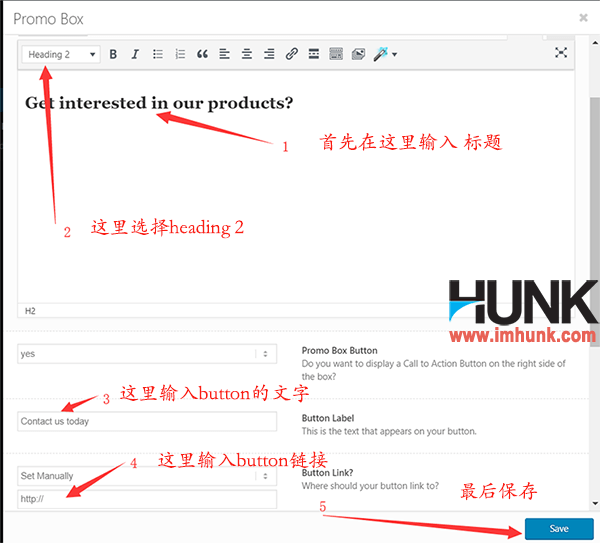Click the Button Link? heading
The width and height of the screenshot is (600, 543).
pyautogui.click(x=327, y=473)
